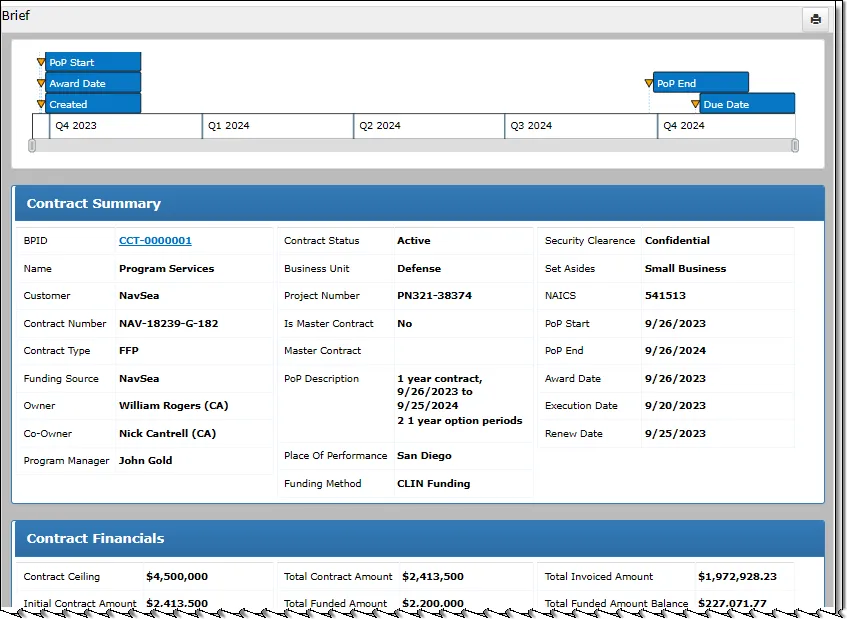Select the PoP End blue timeline label

click(700, 83)
